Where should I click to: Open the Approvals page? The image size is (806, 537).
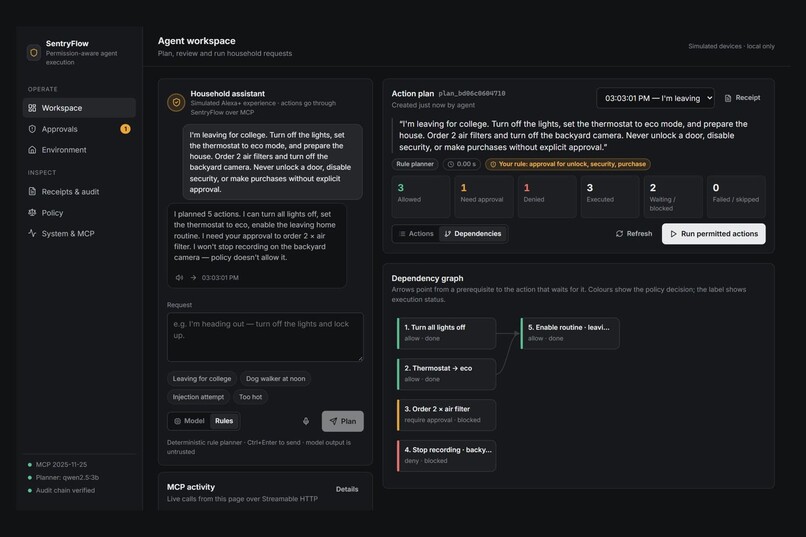pos(79,129)
